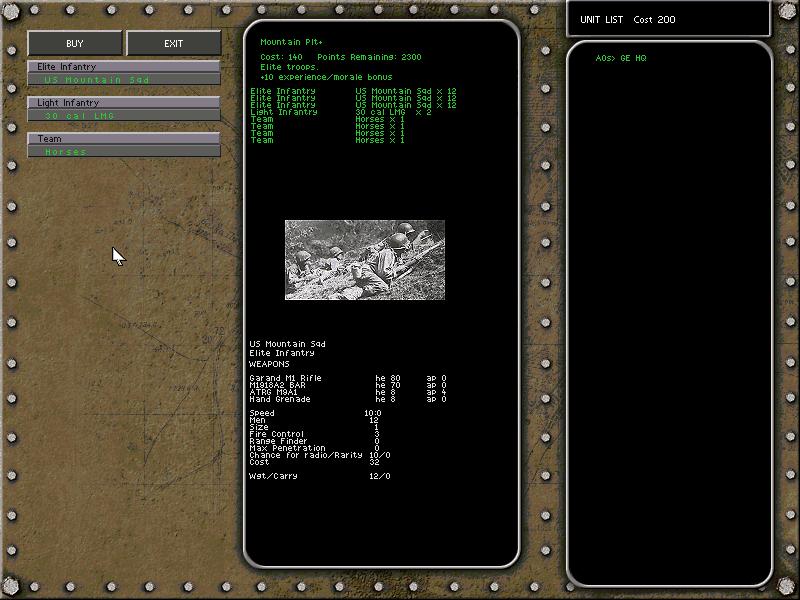
Task: Click the 'Hand Grenade' weapon row
Action: 348,399
